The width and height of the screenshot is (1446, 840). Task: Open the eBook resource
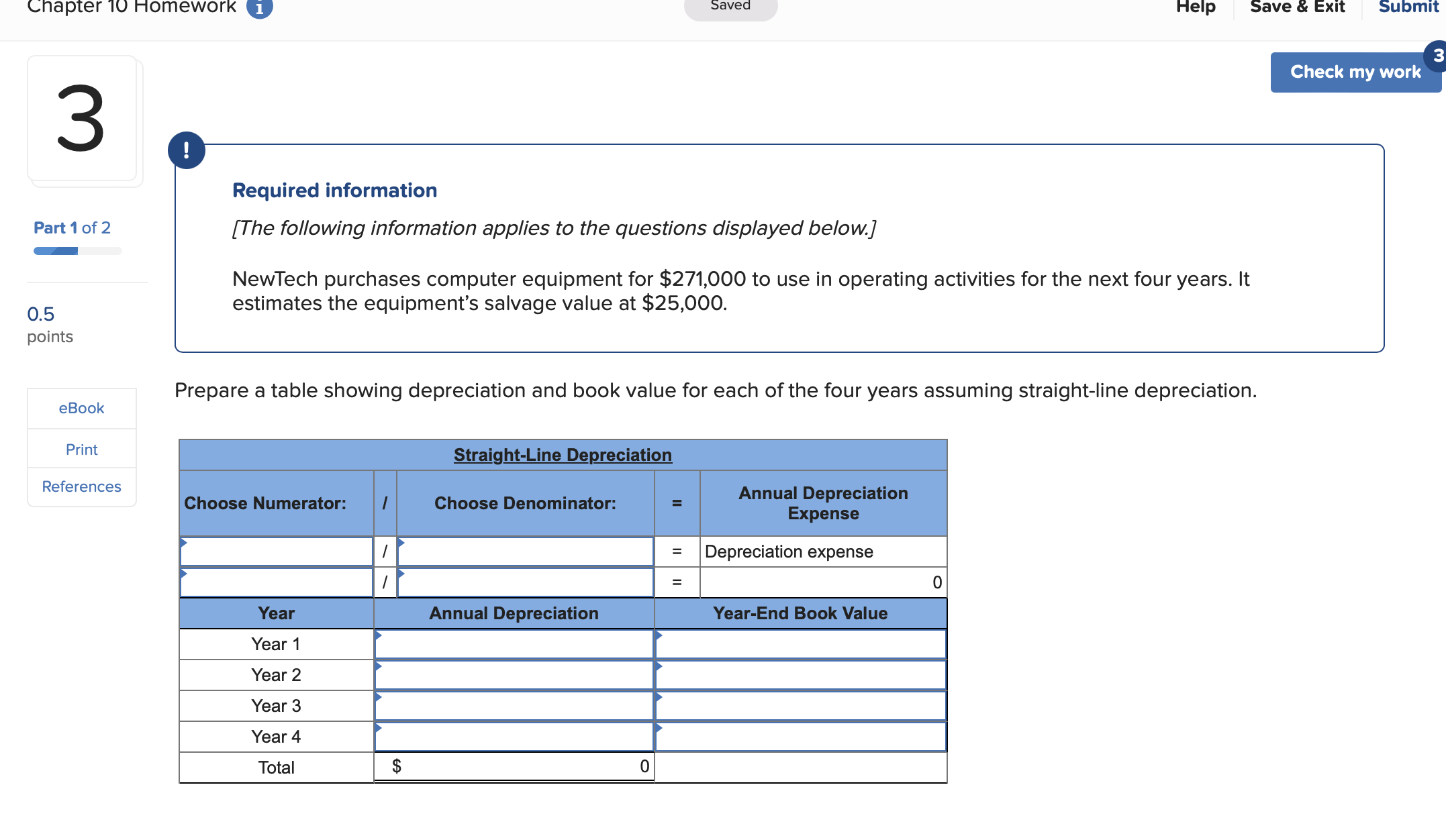81,408
